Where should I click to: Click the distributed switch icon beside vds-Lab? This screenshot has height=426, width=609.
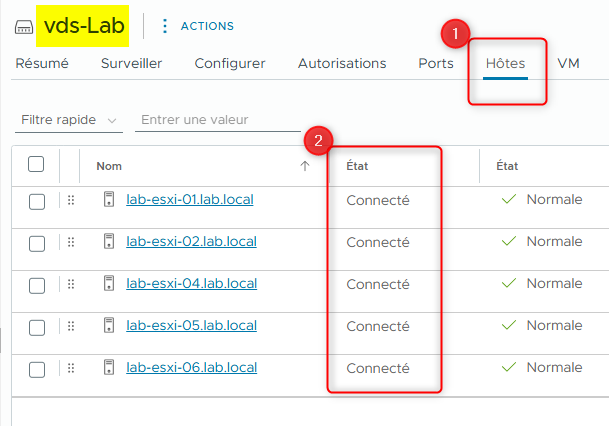pos(24,27)
